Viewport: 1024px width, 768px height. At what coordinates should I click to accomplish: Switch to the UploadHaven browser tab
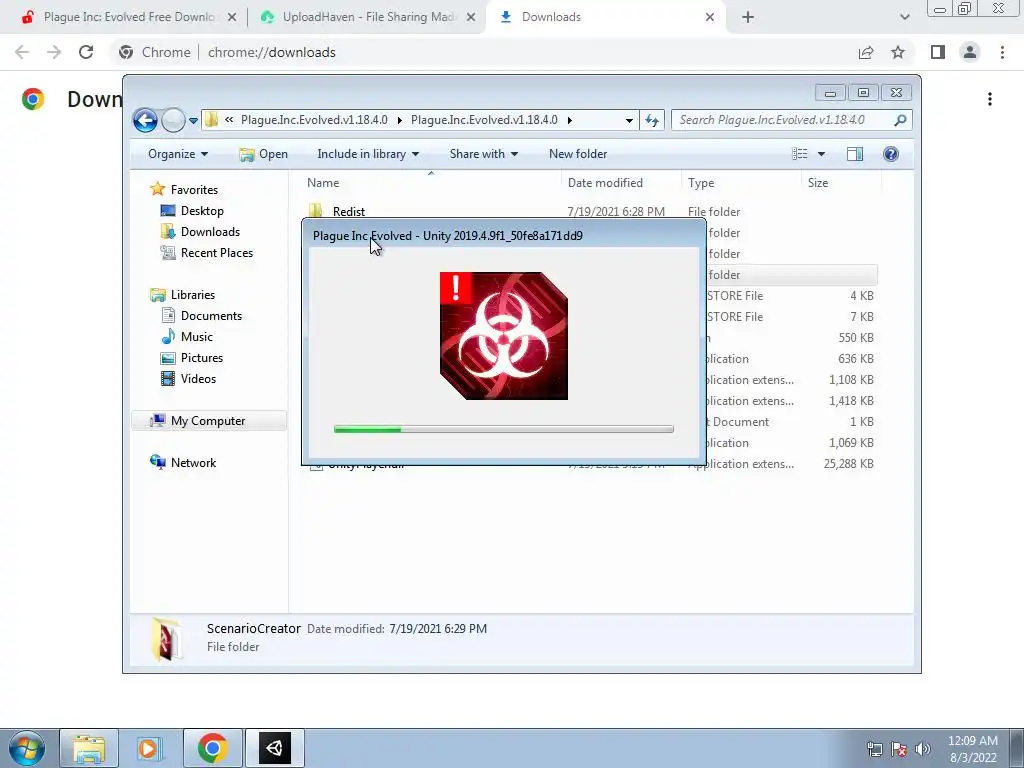point(368,17)
